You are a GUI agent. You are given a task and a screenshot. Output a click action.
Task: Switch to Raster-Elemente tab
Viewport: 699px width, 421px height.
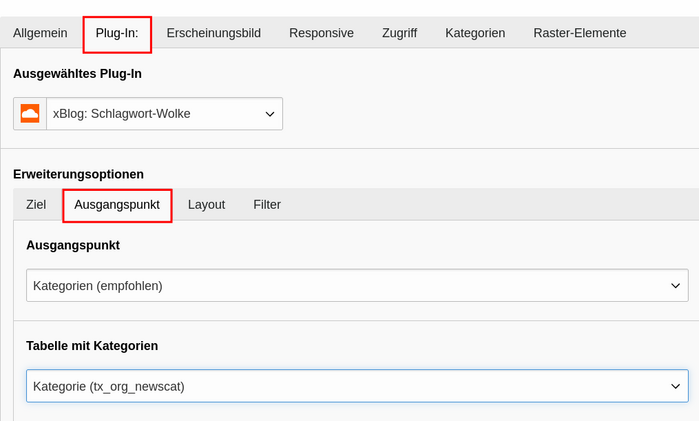(x=580, y=33)
